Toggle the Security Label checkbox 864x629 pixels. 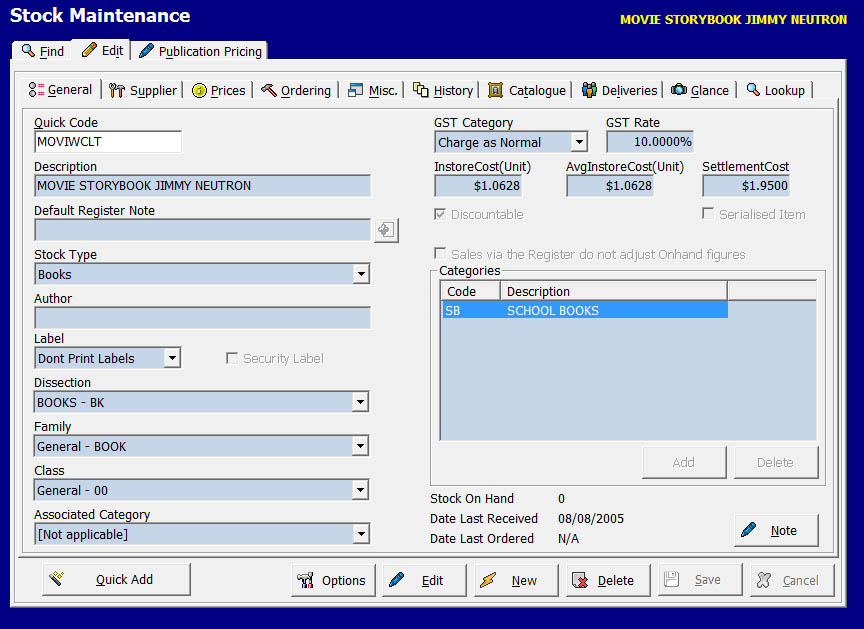click(x=232, y=359)
